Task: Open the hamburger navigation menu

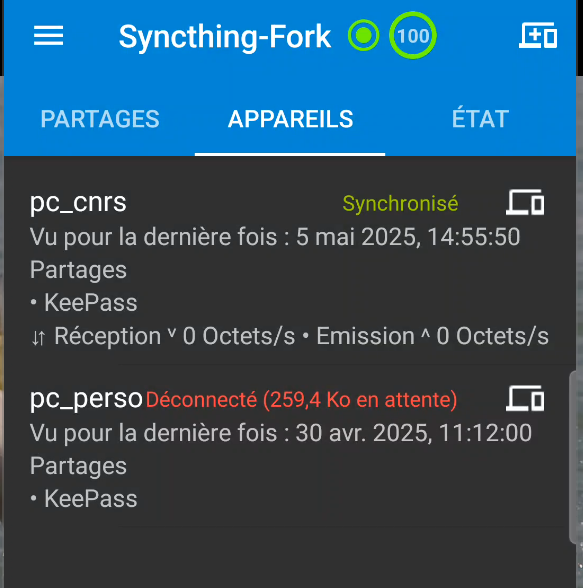Action: [48, 36]
